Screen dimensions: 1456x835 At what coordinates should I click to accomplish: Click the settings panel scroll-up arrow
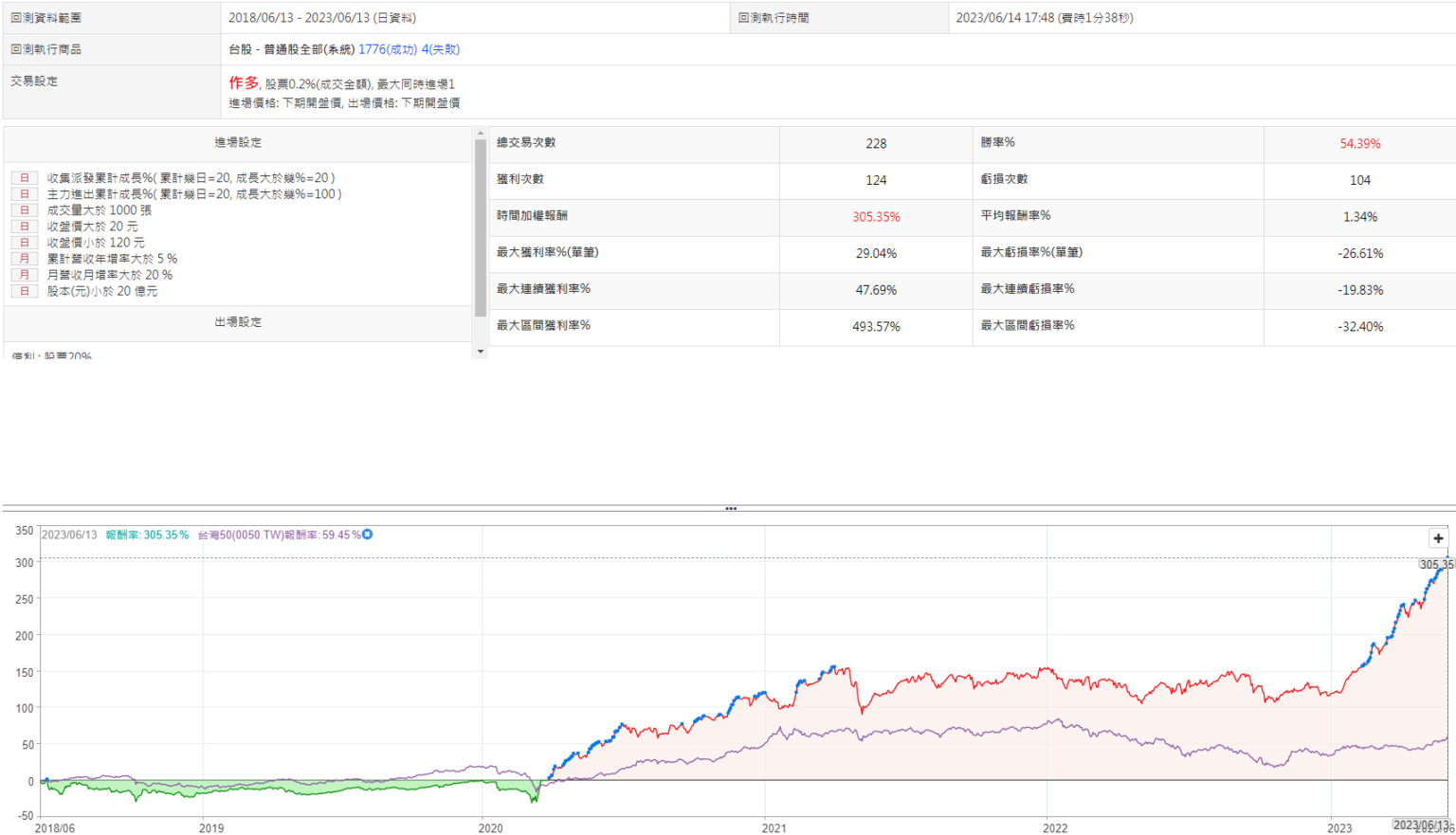(x=481, y=134)
